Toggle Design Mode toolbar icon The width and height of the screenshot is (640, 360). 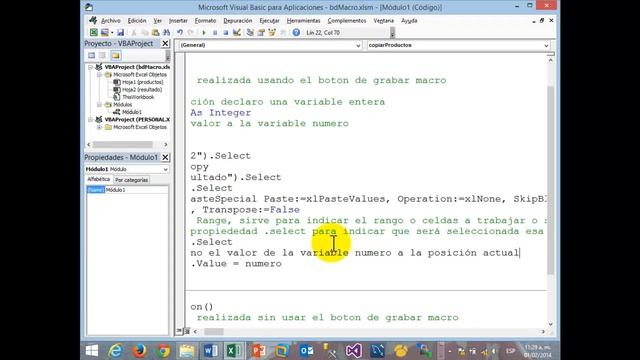click(236, 33)
